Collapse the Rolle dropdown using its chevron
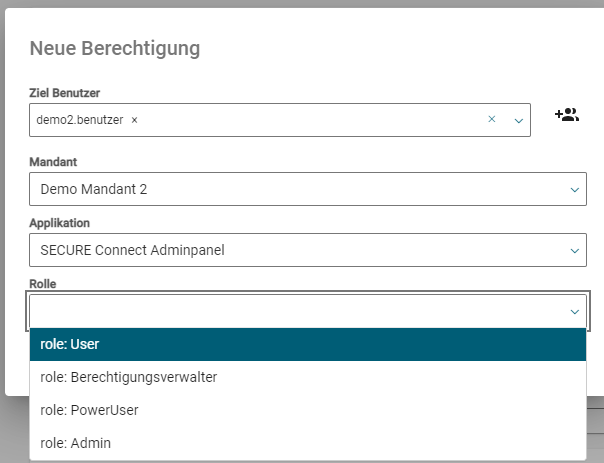 pos(575,312)
